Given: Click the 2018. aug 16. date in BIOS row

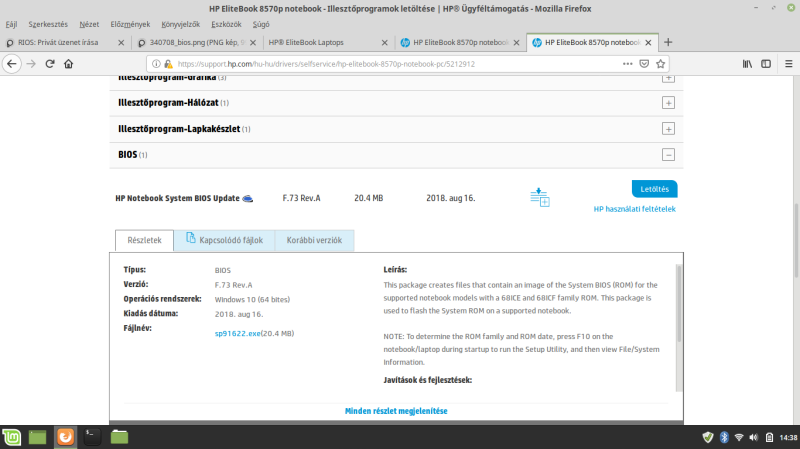Looking at the screenshot, I should point(451,198).
